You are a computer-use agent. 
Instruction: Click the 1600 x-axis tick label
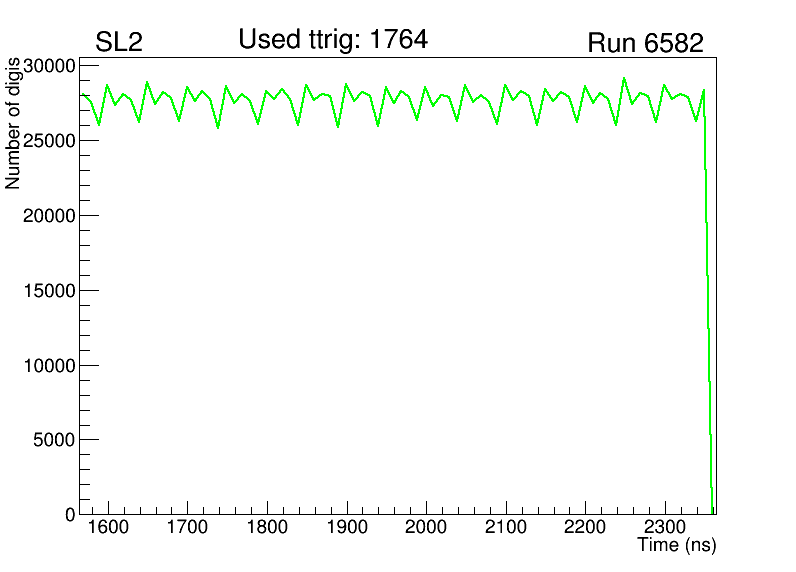point(107,528)
